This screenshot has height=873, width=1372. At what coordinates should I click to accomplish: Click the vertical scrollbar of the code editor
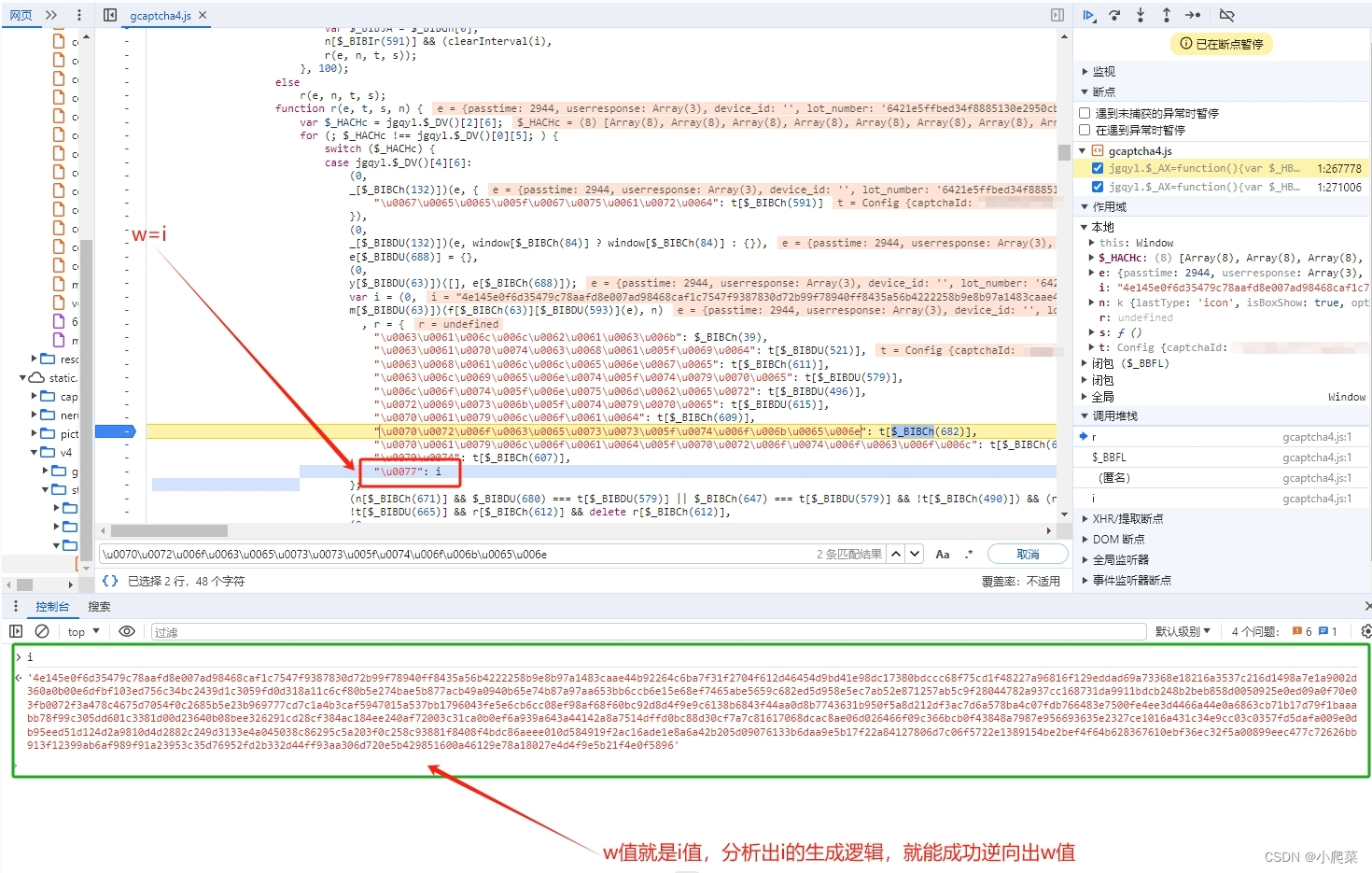pyautogui.click(x=1064, y=152)
